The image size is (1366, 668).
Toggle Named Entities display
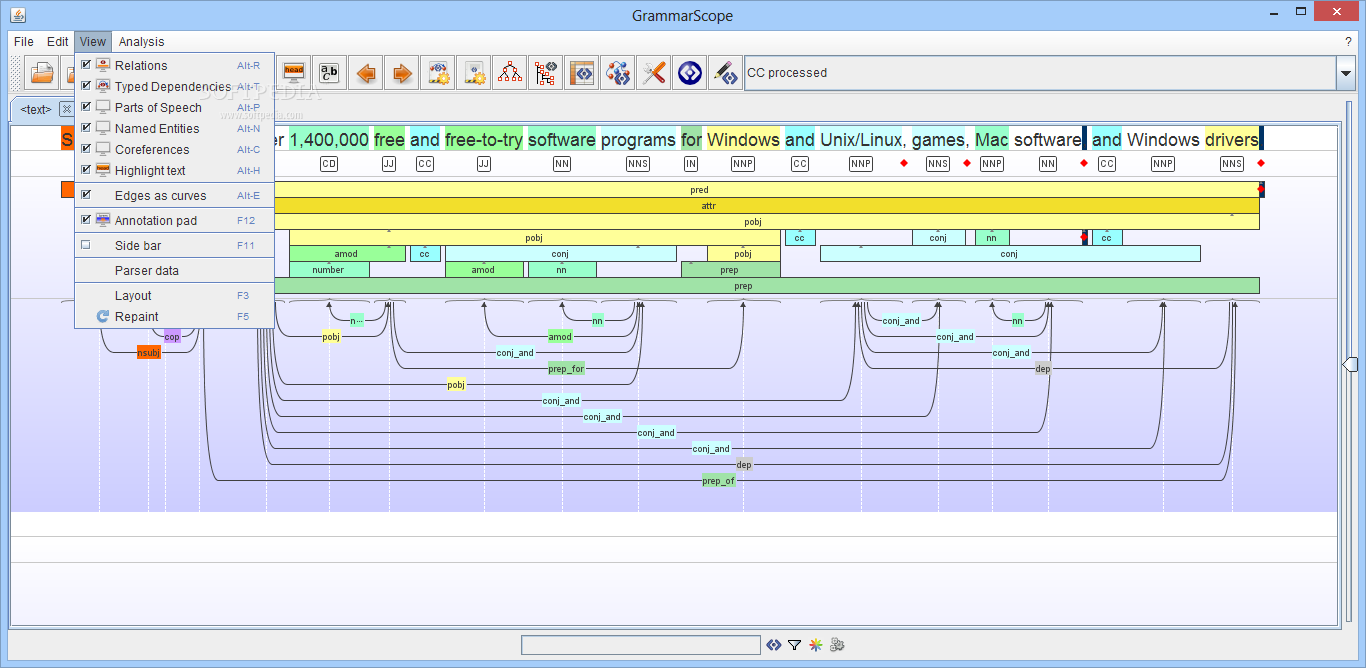click(x=174, y=128)
